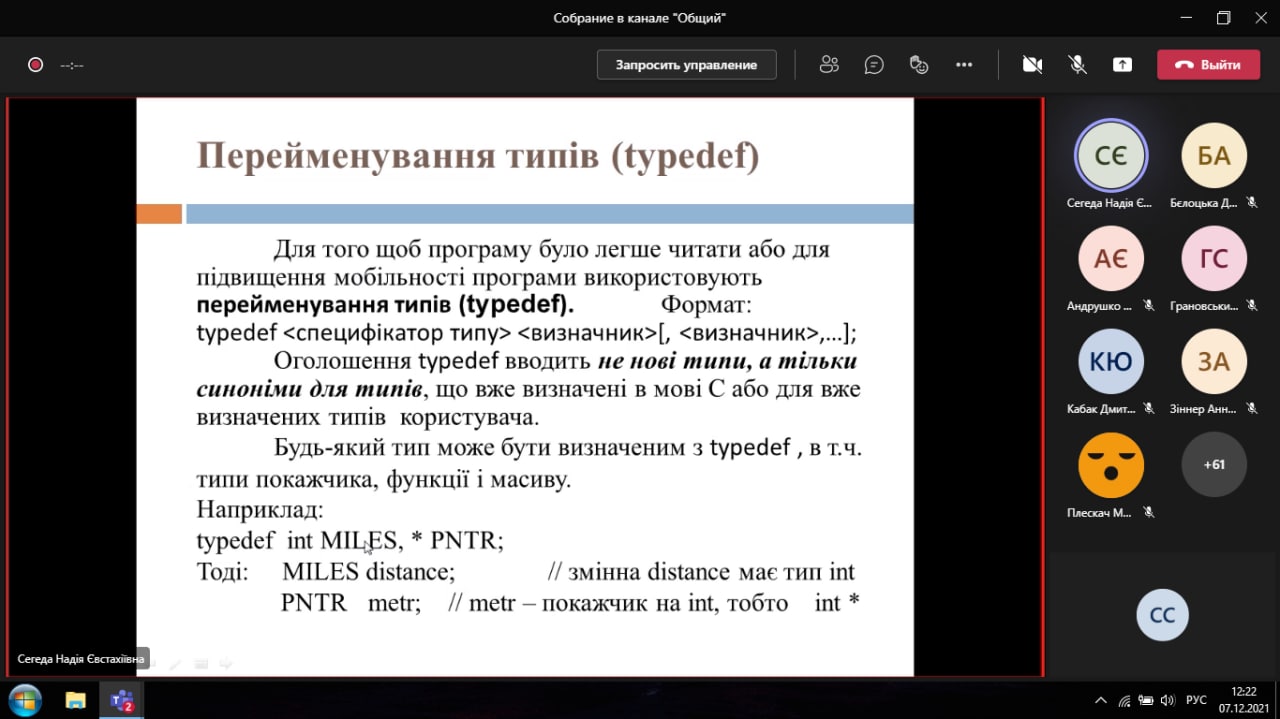Select the СЄ Сегеда Надія avatar

click(x=1111, y=155)
